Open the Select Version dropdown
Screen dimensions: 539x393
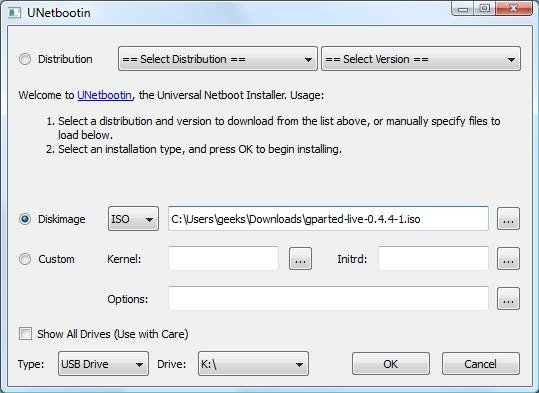pos(421,59)
